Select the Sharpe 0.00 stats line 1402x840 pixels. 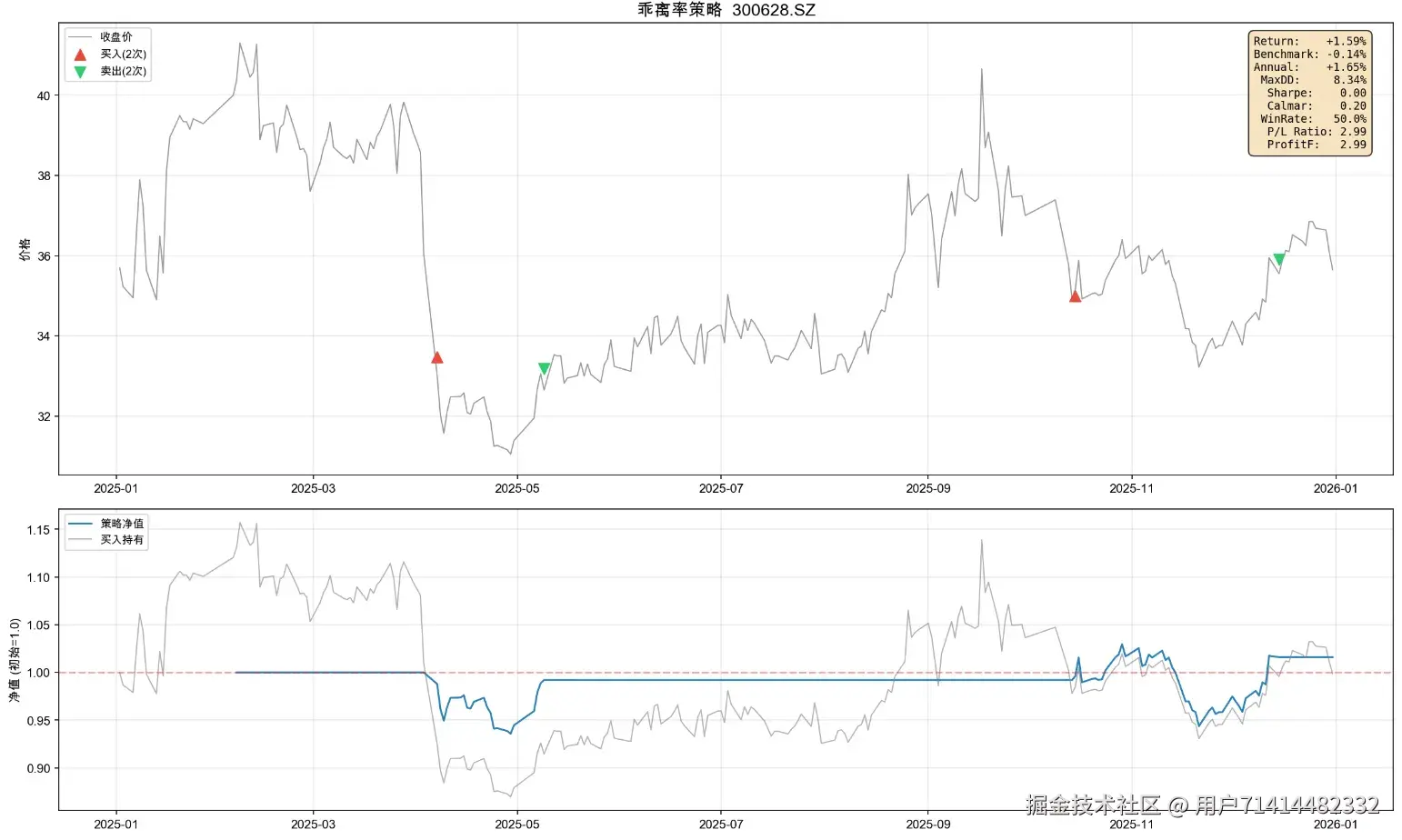[1317, 93]
